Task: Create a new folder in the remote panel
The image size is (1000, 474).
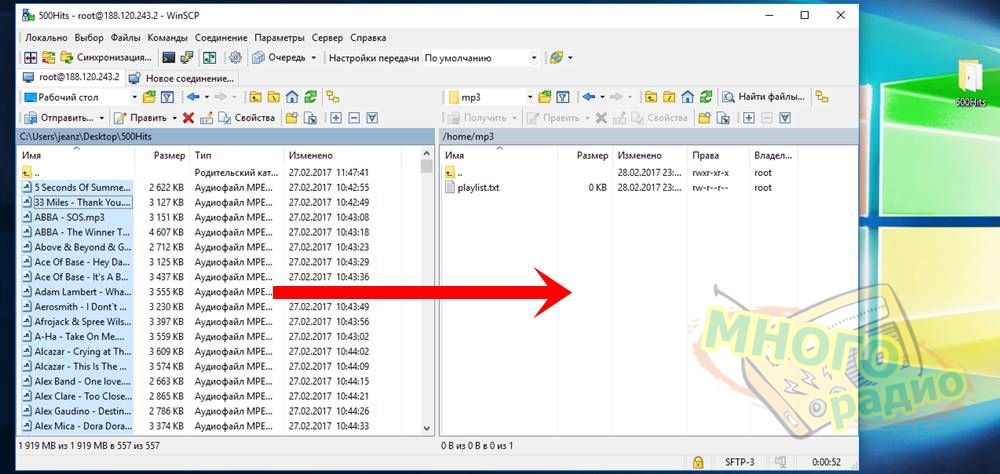Action: tap(705, 118)
